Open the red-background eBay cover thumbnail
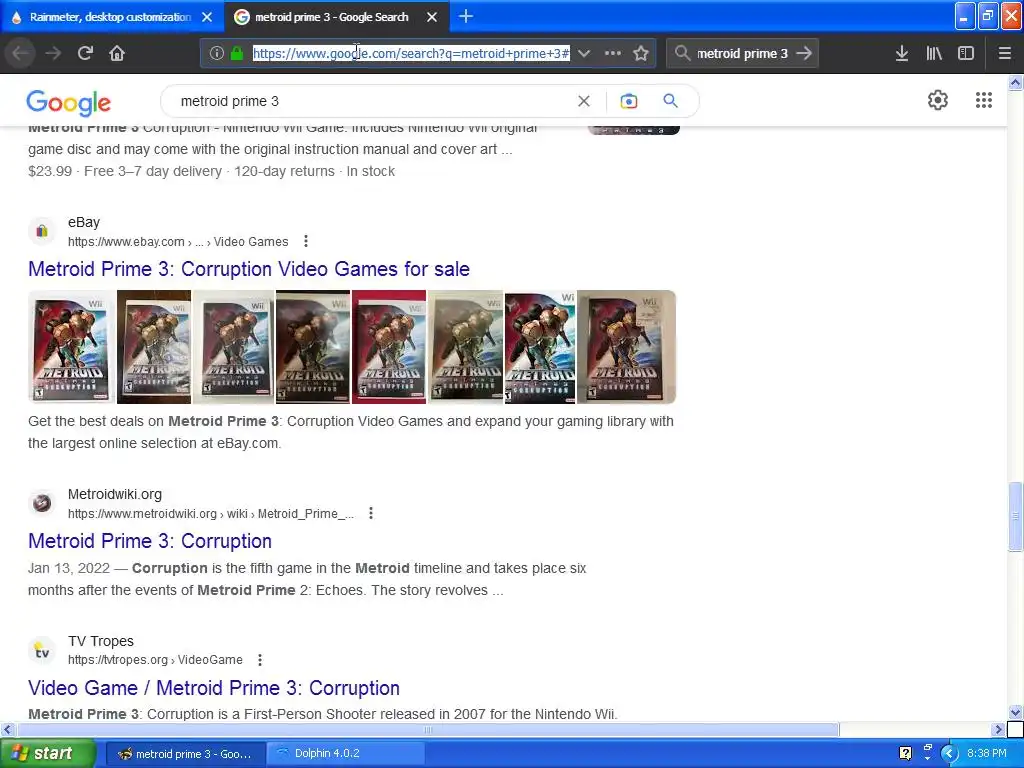The height and width of the screenshot is (768, 1024). [389, 347]
